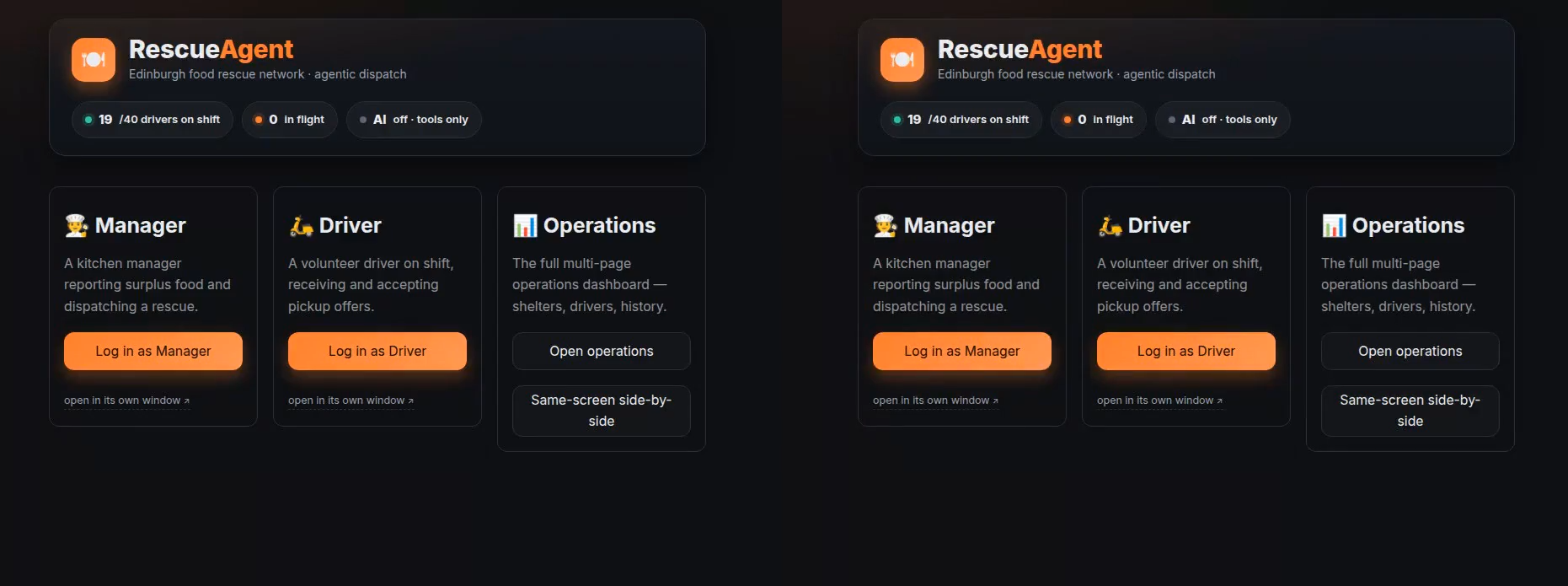
Task: Log in as Driver in the right pane
Action: pyautogui.click(x=1186, y=351)
